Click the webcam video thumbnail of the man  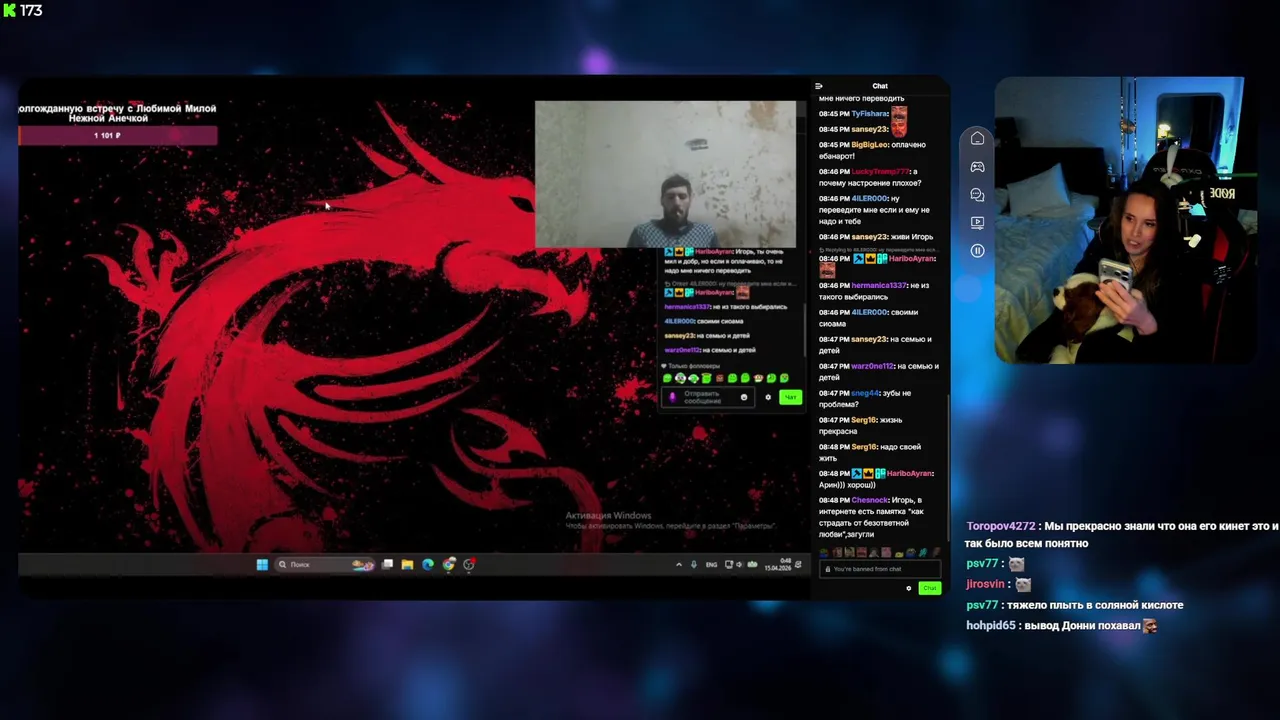pos(665,174)
